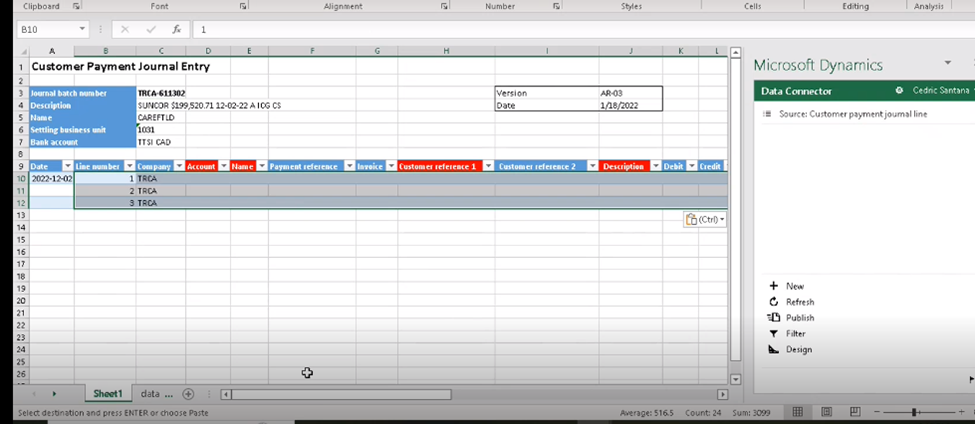
Task: Select the cell with date 2022-12-02
Action: click(x=52, y=178)
